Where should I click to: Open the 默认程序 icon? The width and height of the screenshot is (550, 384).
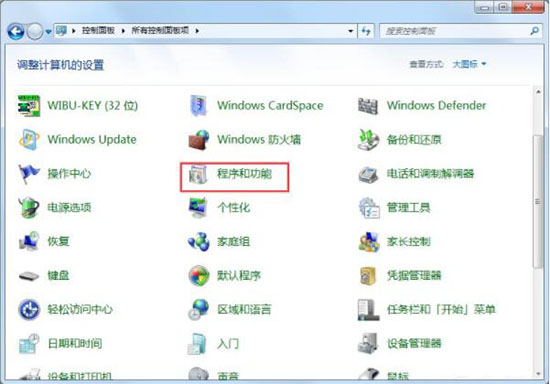[199, 276]
